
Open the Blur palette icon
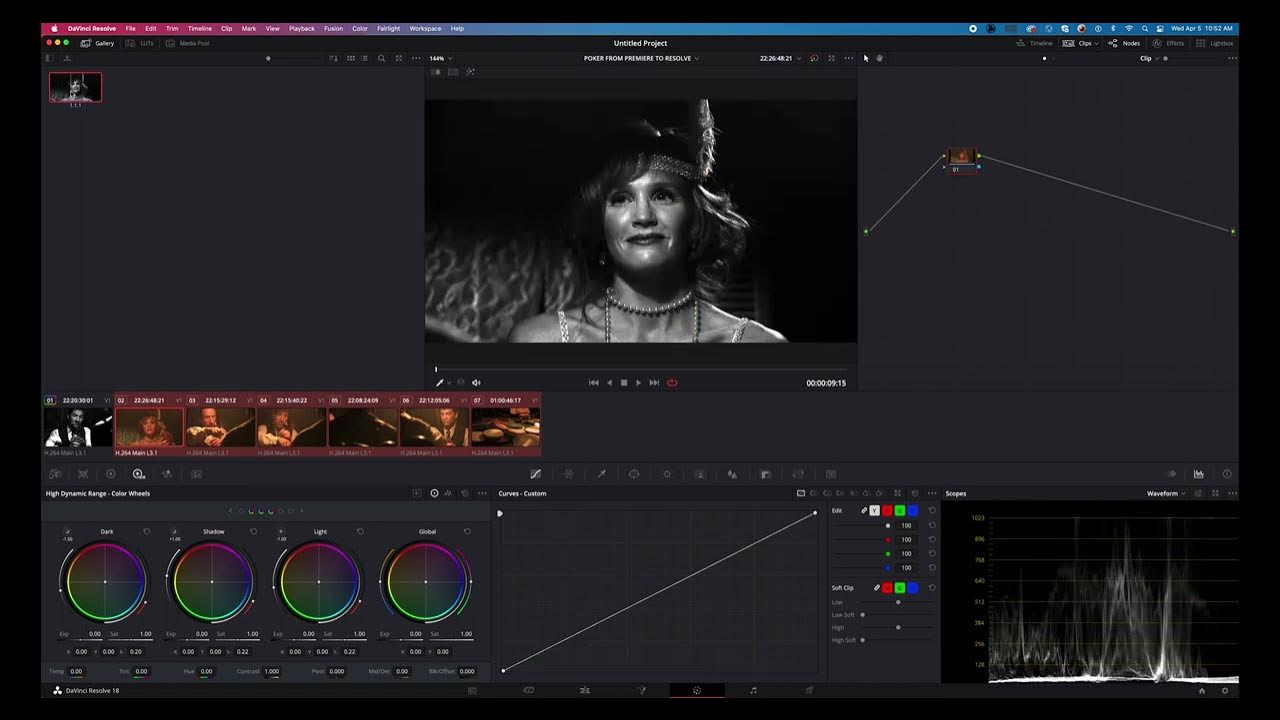pyautogui.click(x=732, y=474)
